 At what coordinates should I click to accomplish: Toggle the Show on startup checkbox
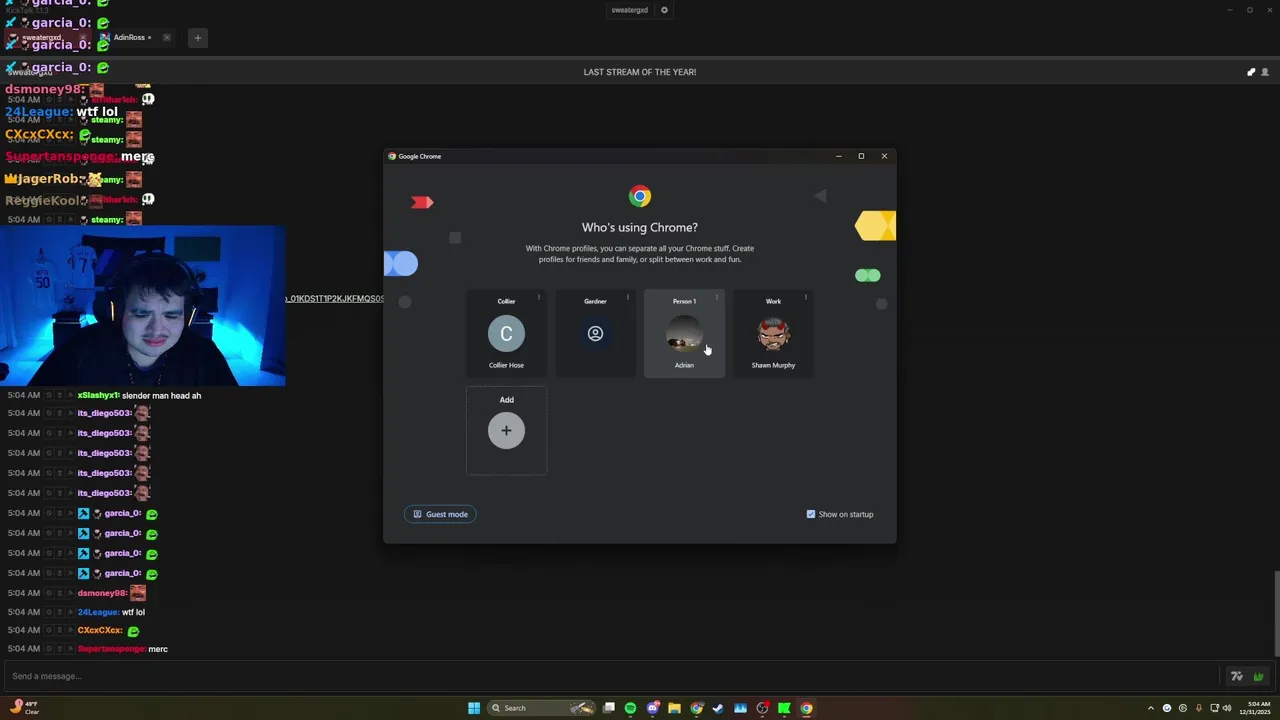811,514
